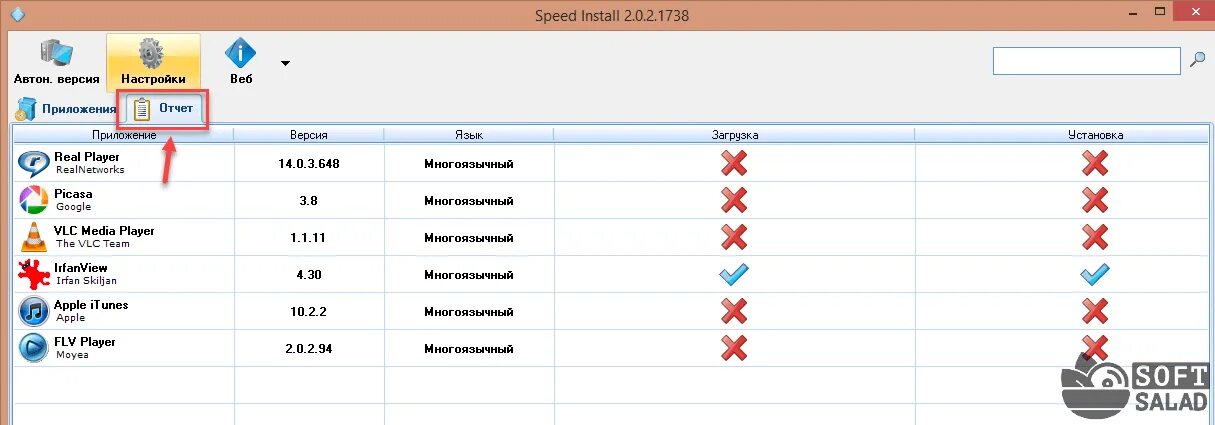Click the Apple iTunes icon
The image size is (1215, 425).
pyautogui.click(x=34, y=311)
